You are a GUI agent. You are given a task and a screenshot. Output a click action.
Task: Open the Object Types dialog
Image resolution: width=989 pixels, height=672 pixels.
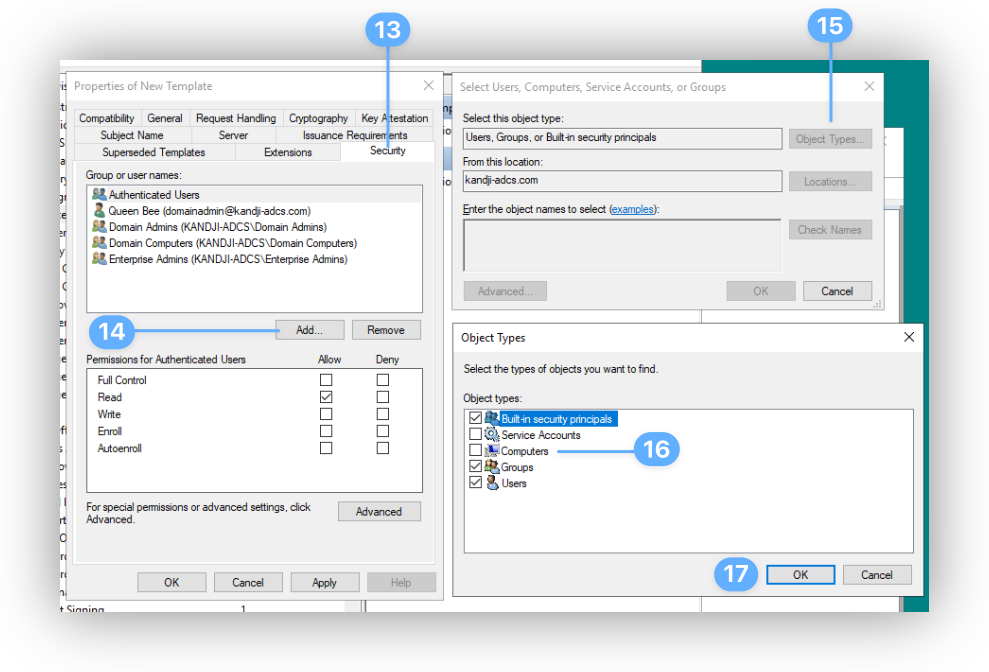pos(830,138)
